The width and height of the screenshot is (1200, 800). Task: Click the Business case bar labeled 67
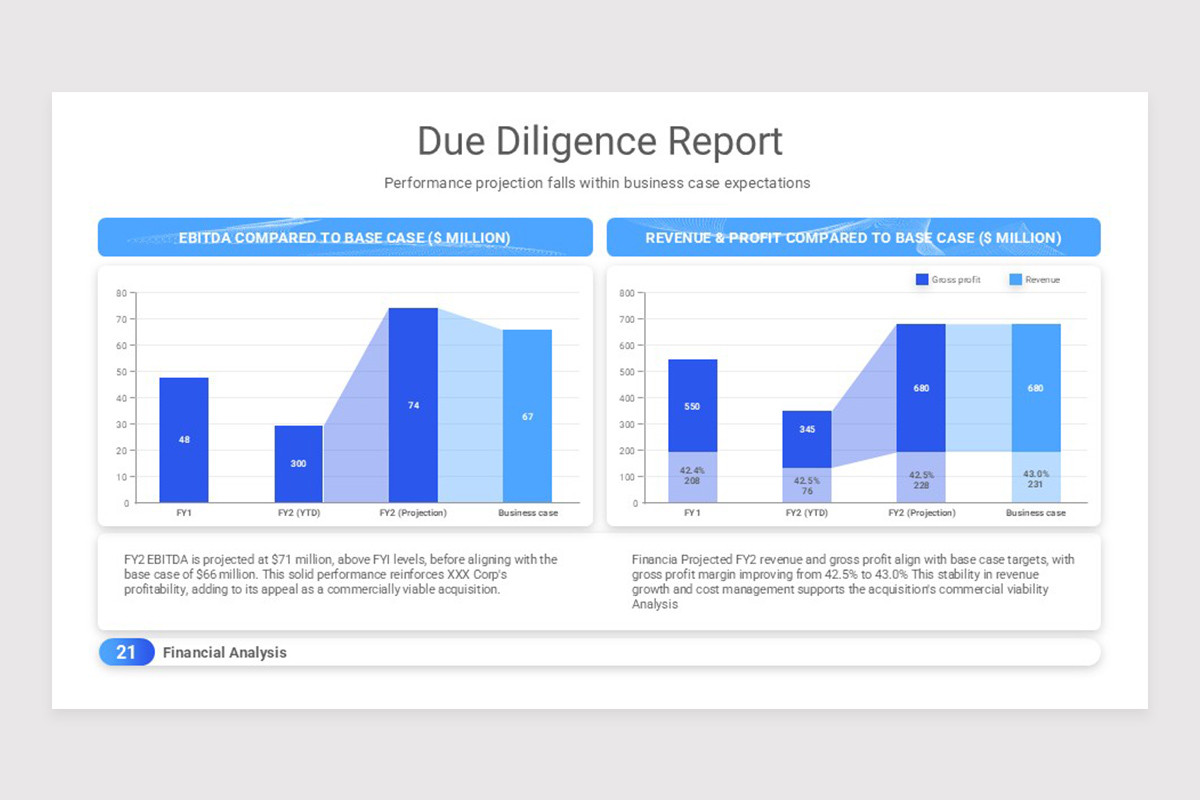point(527,415)
